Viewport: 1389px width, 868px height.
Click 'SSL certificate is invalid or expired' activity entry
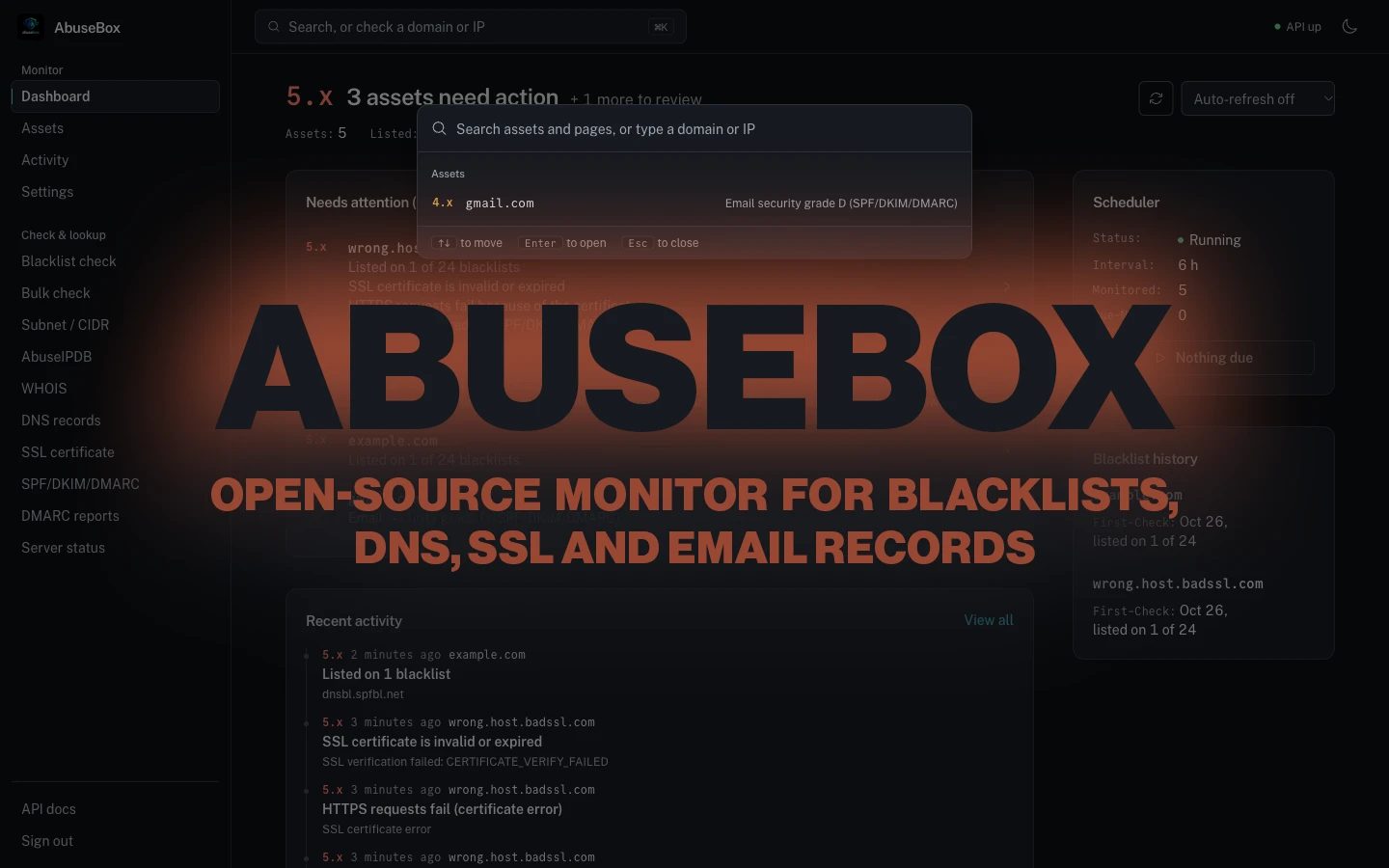click(x=432, y=742)
